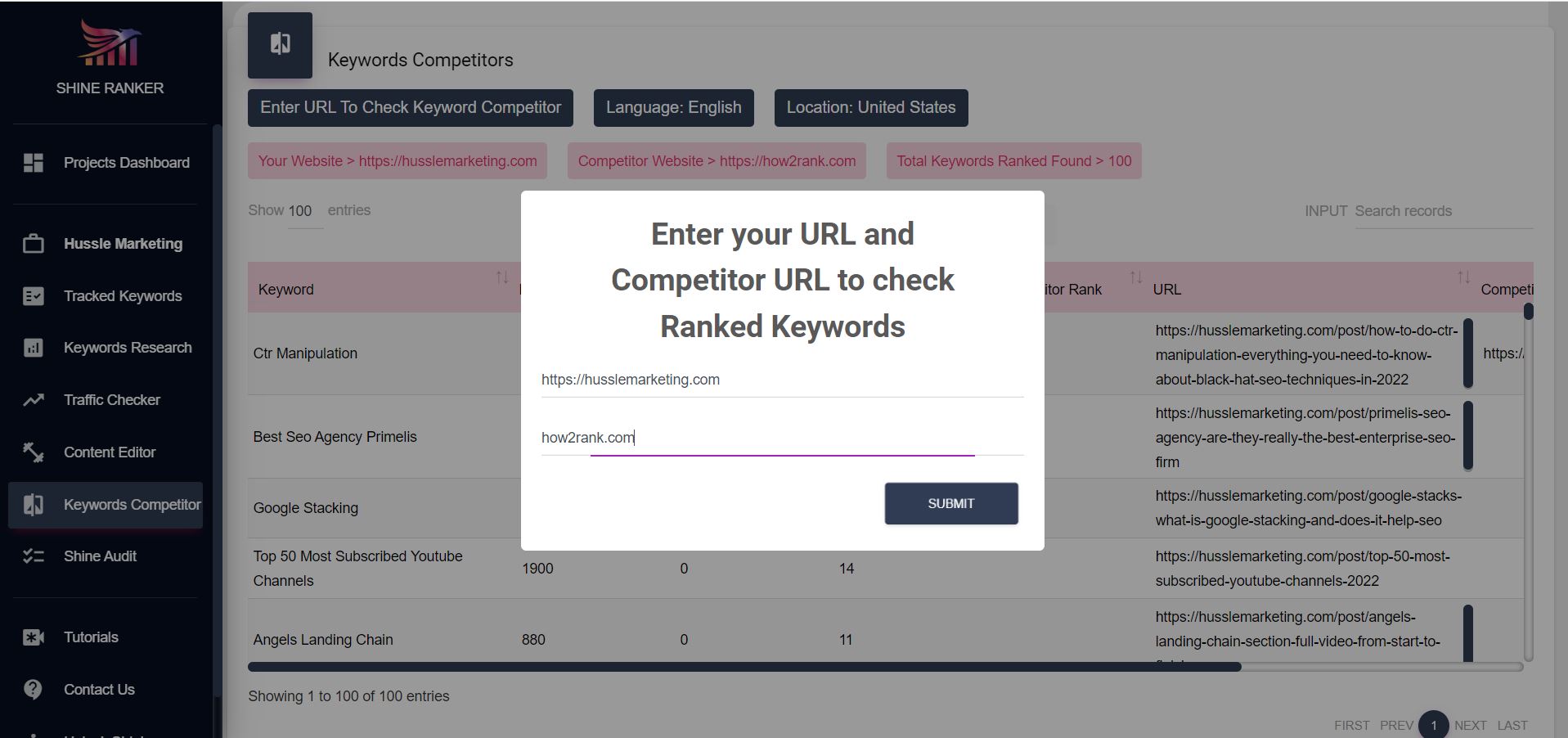Click the NEXT pagination link
The image size is (1568, 738).
click(x=1470, y=726)
